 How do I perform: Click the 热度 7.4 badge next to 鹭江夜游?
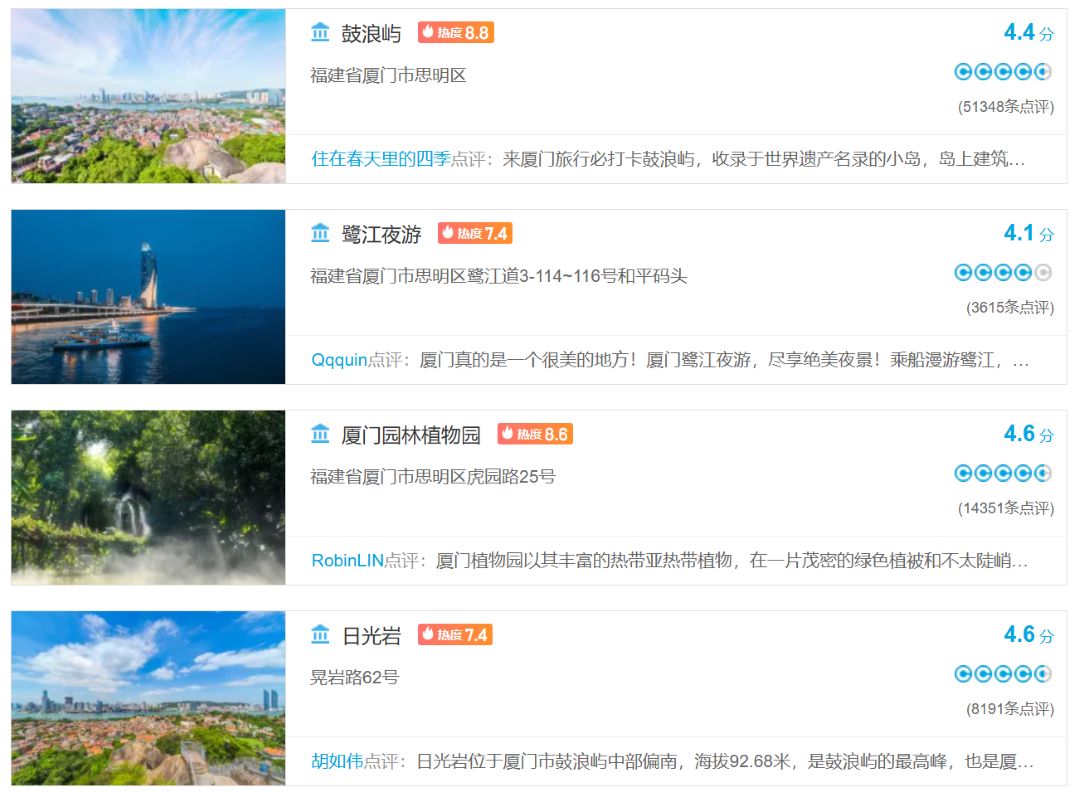pyautogui.click(x=475, y=233)
